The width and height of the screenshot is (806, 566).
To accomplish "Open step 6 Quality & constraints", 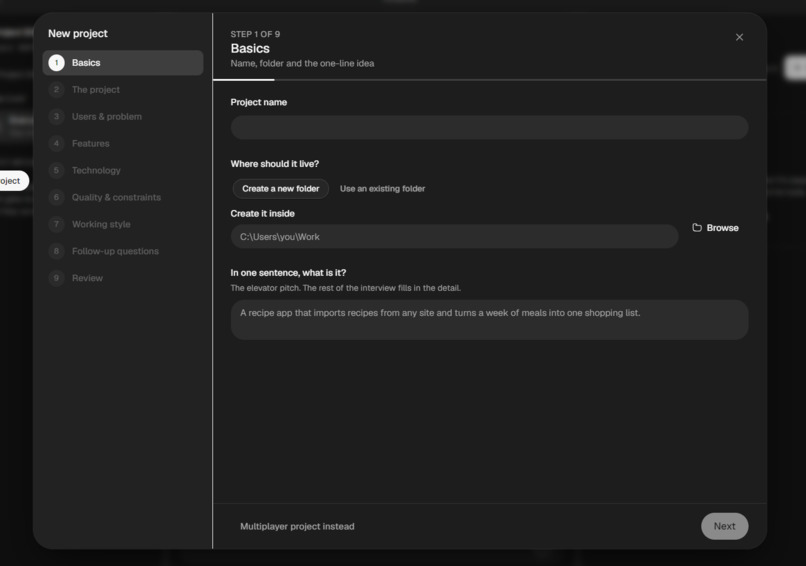I will point(123,197).
